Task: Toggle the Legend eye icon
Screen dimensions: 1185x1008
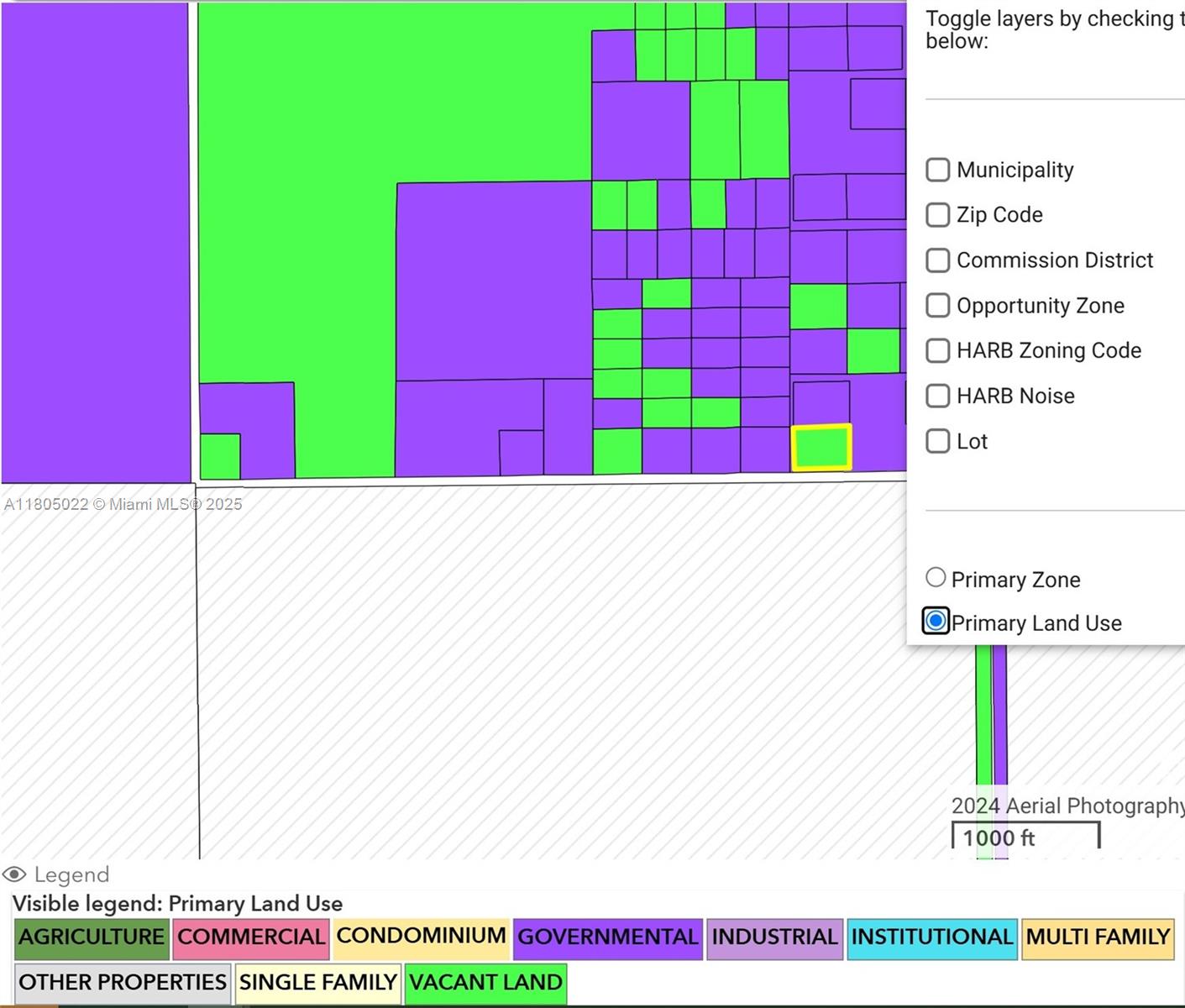Action: 14,874
